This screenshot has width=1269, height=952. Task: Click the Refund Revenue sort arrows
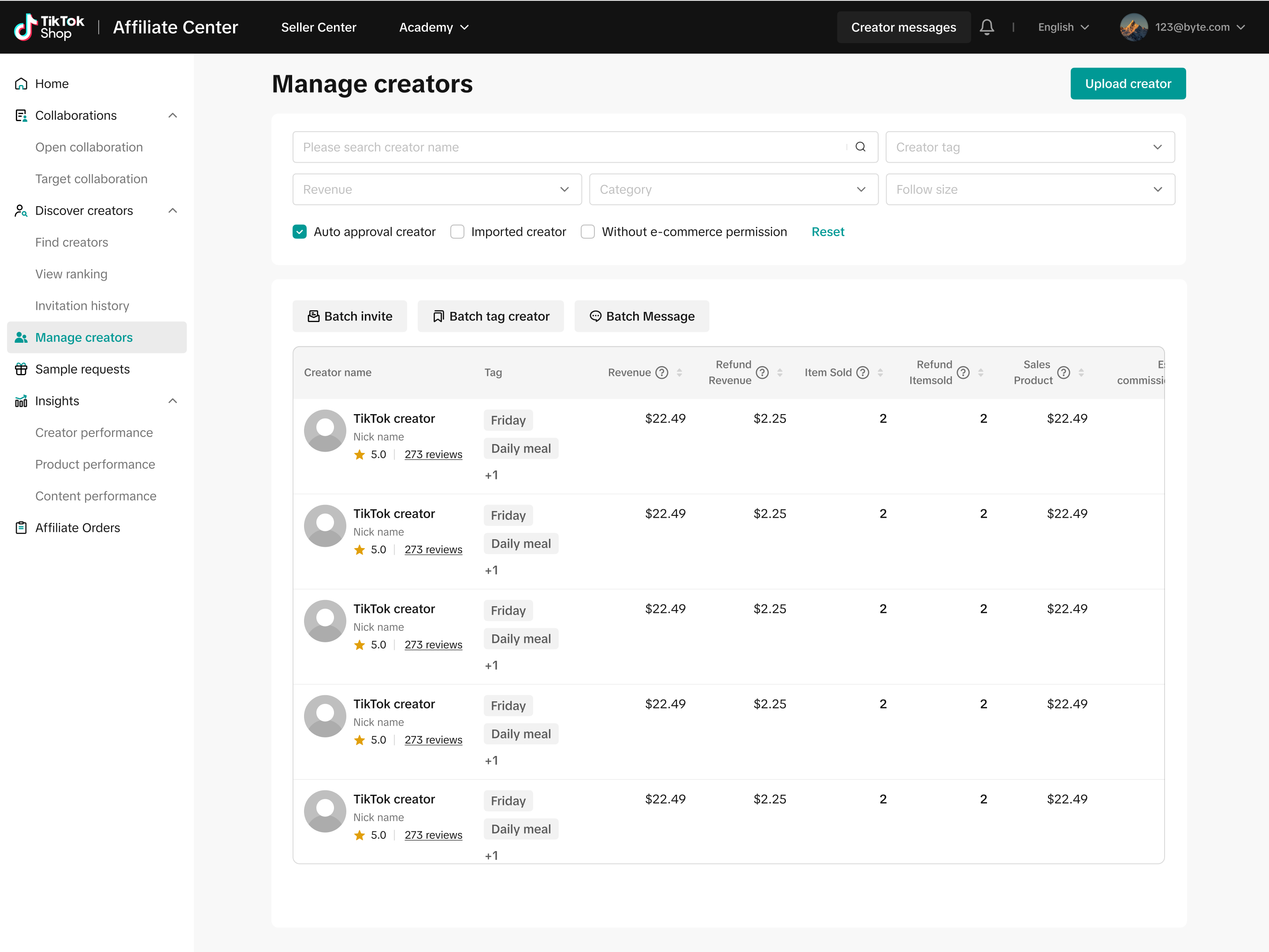click(x=779, y=372)
